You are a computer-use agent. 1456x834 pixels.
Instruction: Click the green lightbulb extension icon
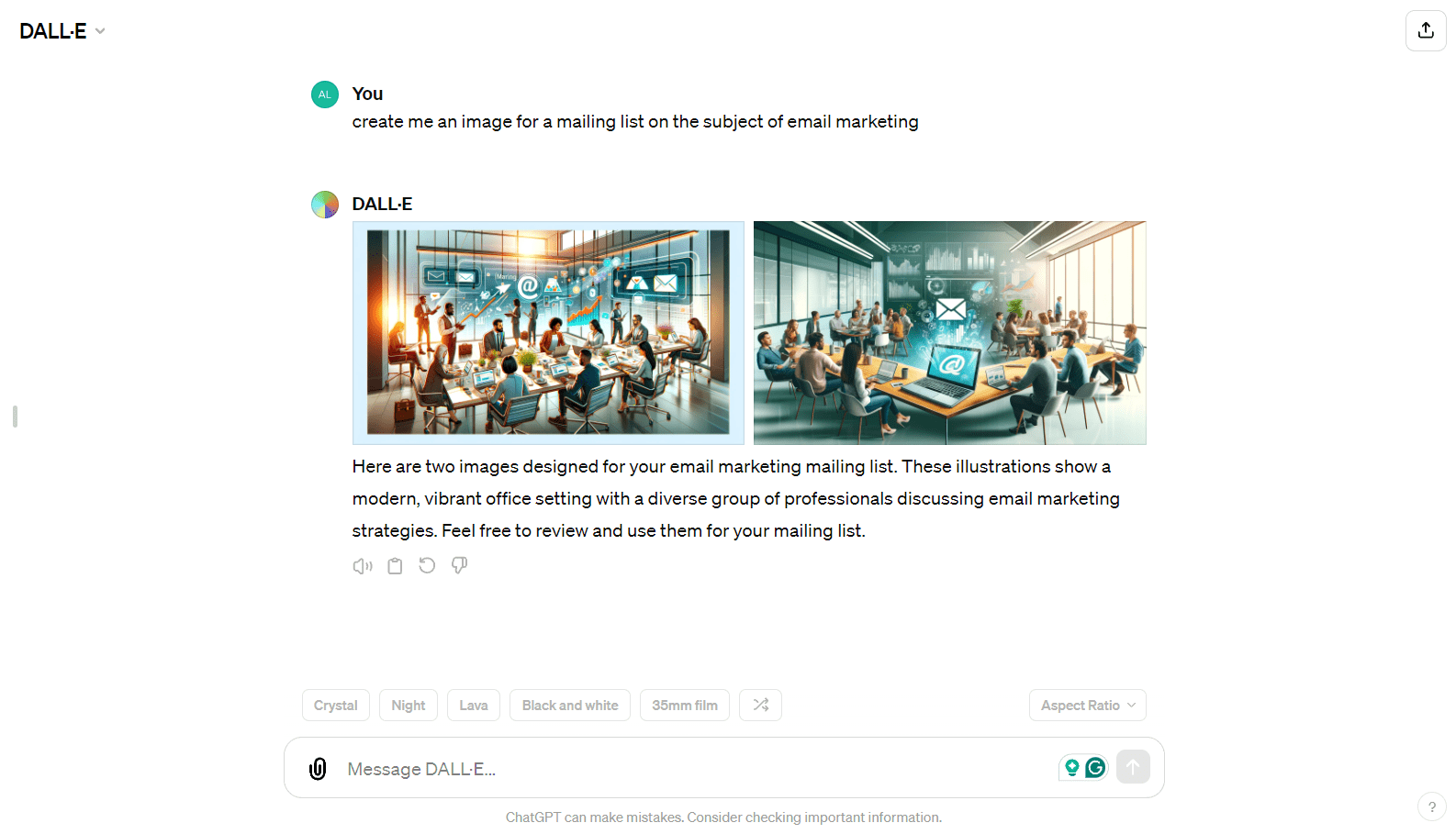(x=1071, y=767)
